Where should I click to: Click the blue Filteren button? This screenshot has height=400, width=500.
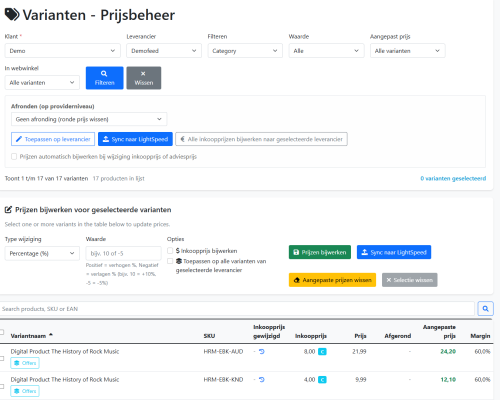click(104, 78)
